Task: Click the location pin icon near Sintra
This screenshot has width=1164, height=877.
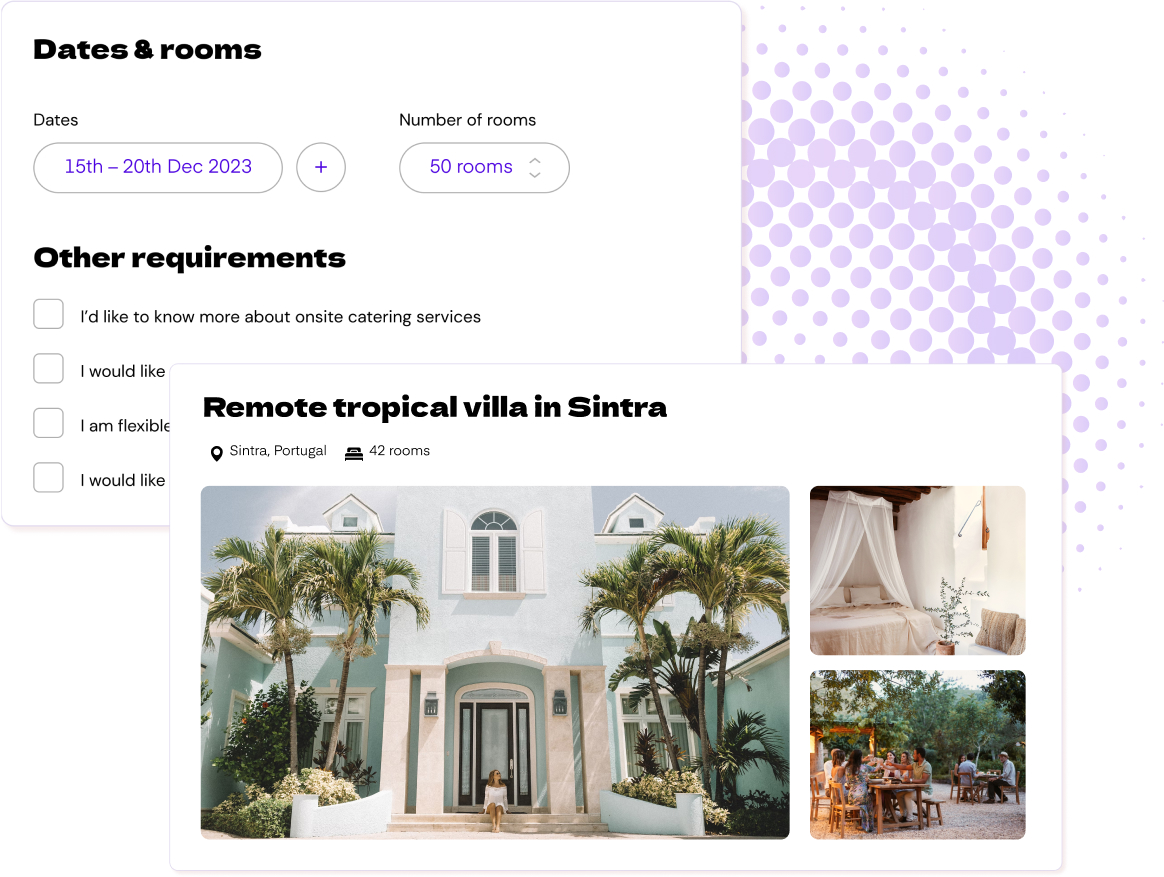Action: 217,453
